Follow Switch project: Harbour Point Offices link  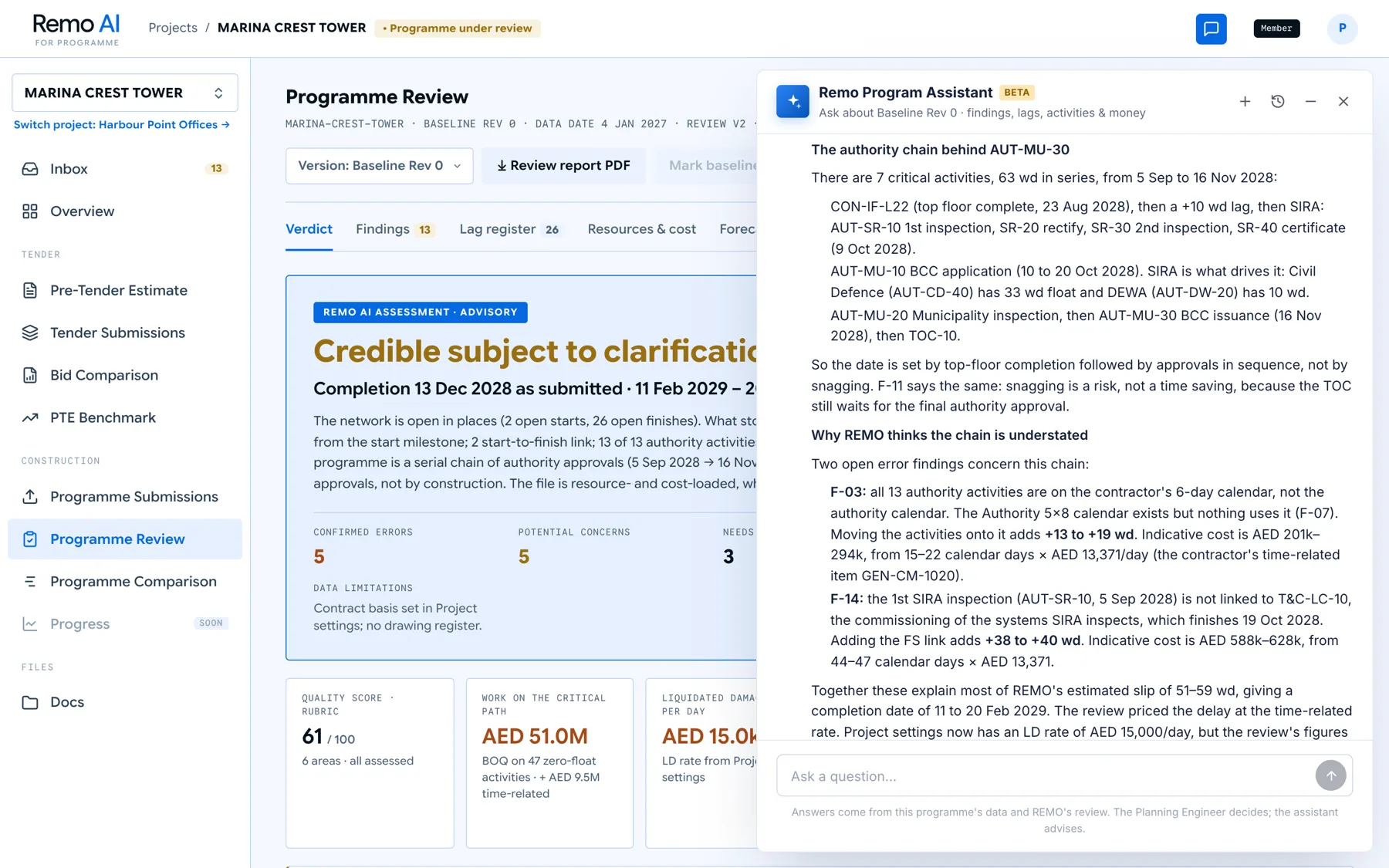click(x=122, y=125)
